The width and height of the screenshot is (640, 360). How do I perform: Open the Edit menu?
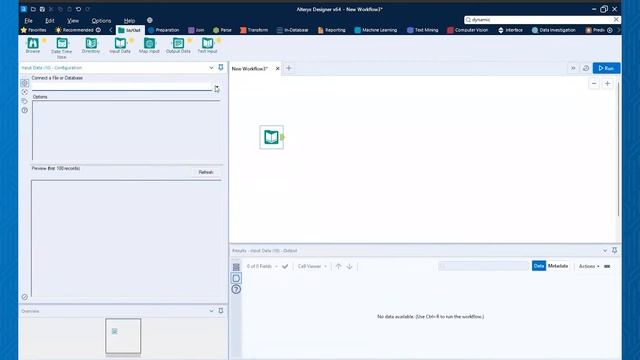click(x=50, y=20)
